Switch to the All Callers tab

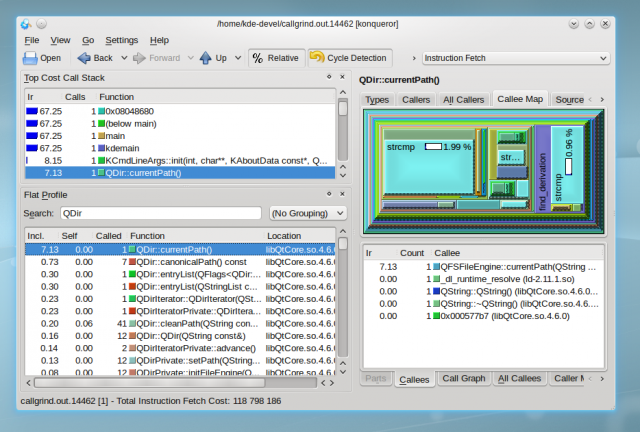click(x=464, y=100)
